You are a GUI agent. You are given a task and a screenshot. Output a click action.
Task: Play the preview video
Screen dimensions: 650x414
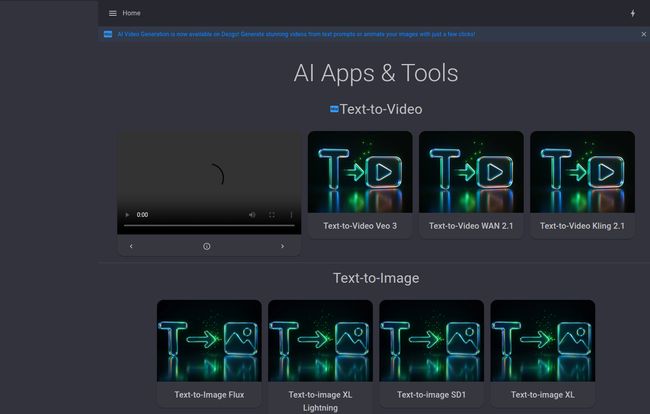click(x=127, y=215)
